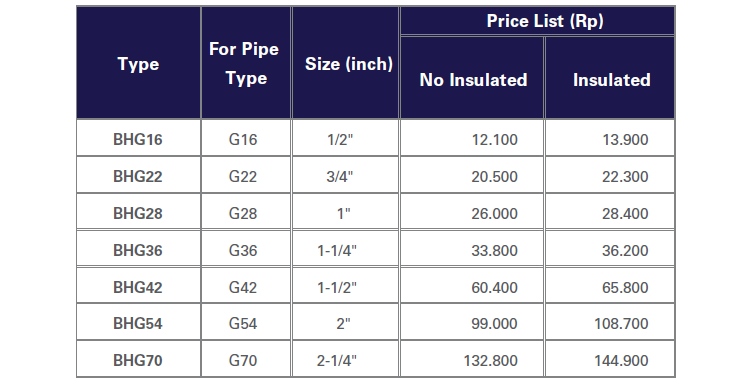Click the For Pipe Type header
The height and width of the screenshot is (389, 753).
245,63
